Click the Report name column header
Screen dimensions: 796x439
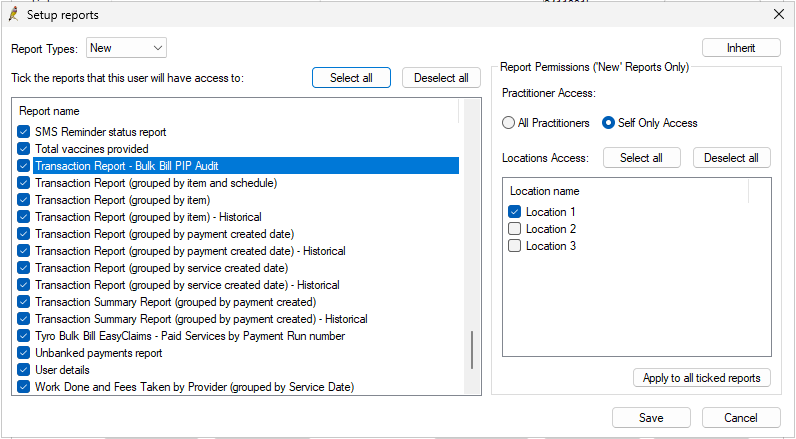(x=50, y=111)
